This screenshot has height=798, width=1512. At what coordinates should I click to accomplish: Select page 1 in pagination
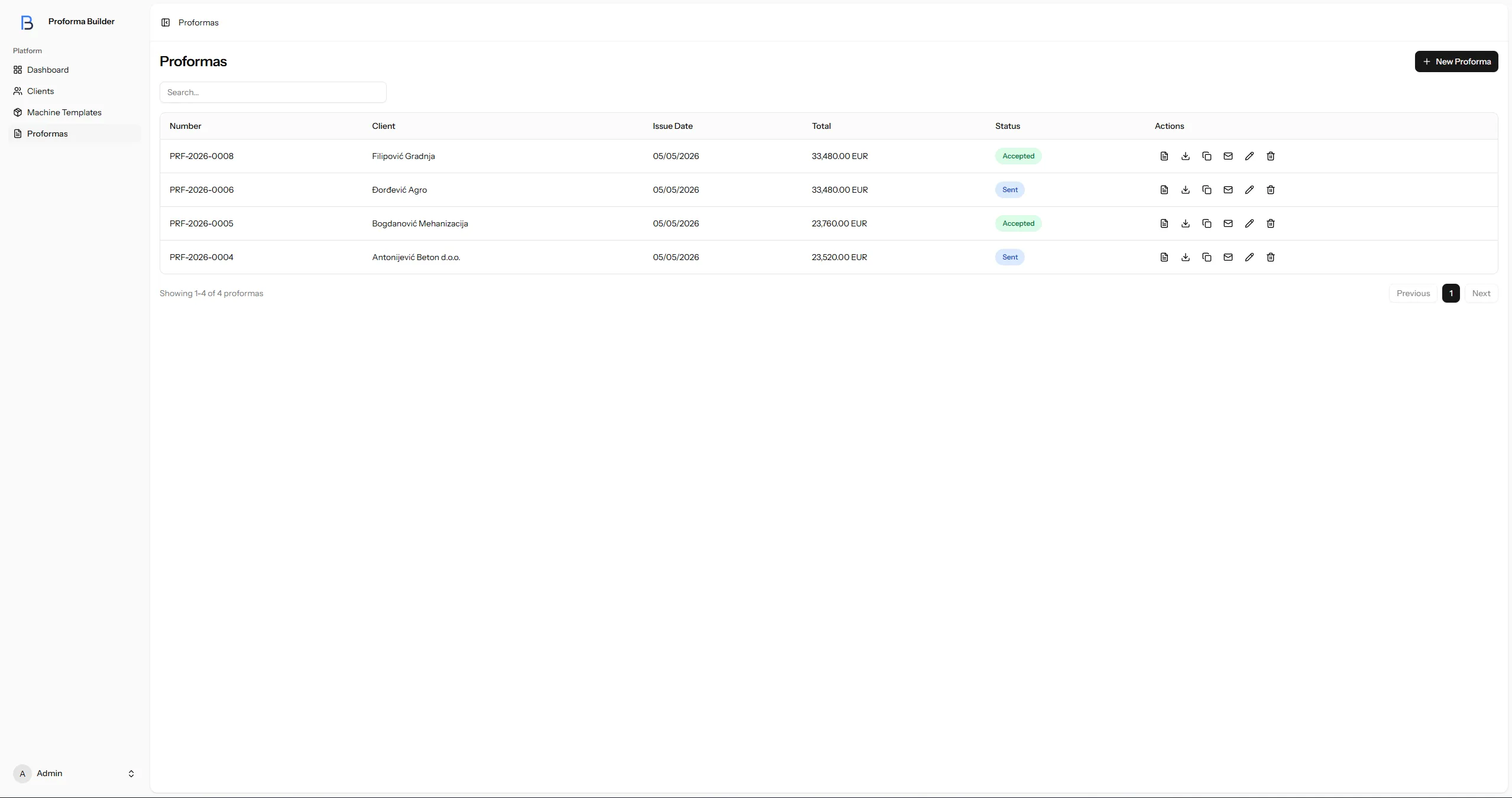[x=1451, y=293]
